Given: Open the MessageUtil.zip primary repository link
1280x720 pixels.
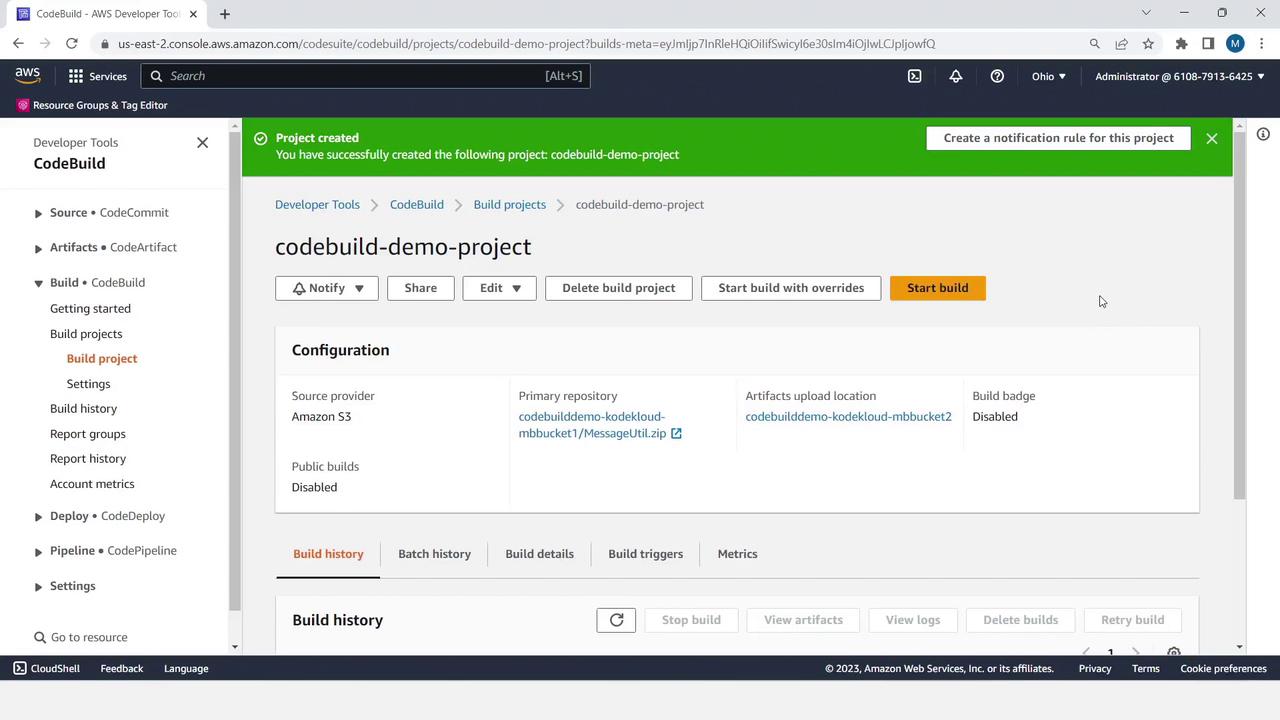Looking at the screenshot, I should (600, 425).
